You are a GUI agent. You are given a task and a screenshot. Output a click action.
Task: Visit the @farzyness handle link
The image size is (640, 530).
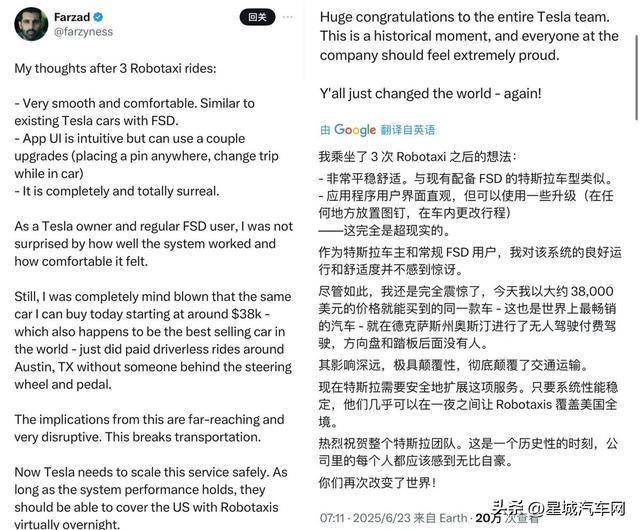pyautogui.click(x=83, y=32)
